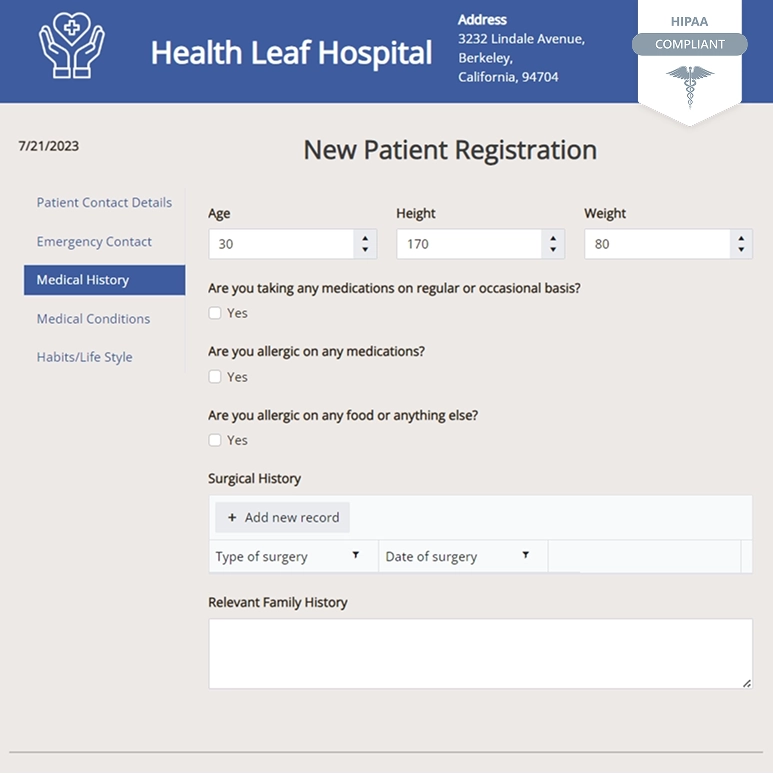Open the Date of surgery column filter

(x=525, y=555)
